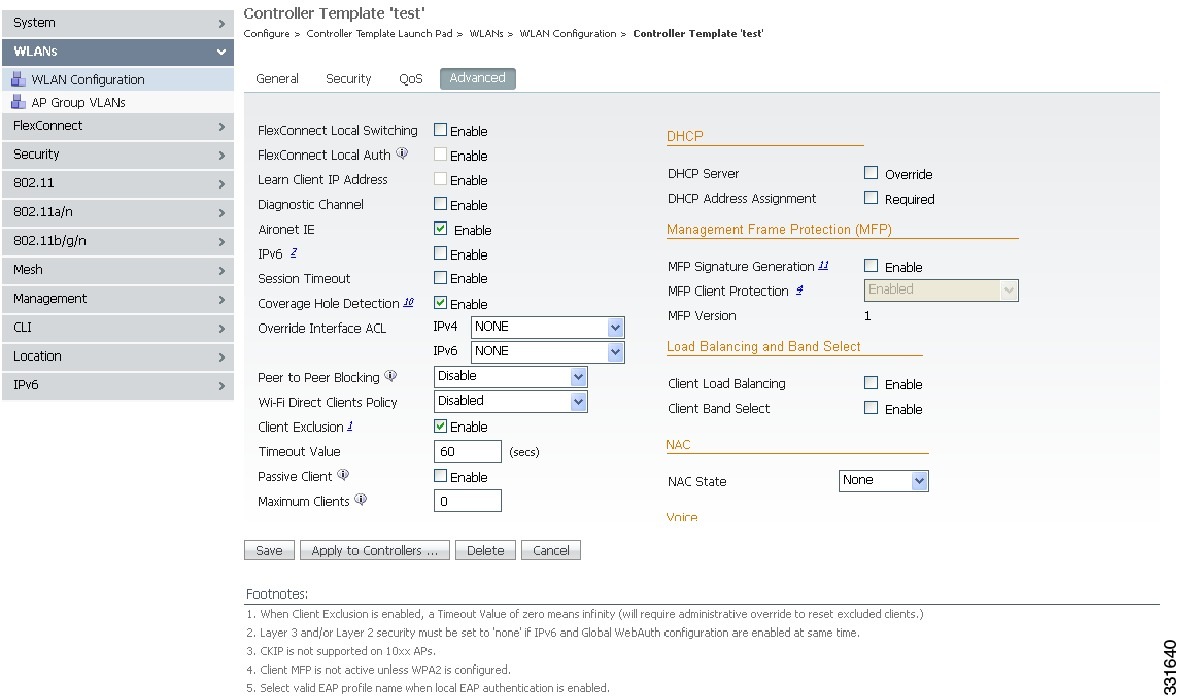Open the NAC State dropdown

click(x=920, y=480)
